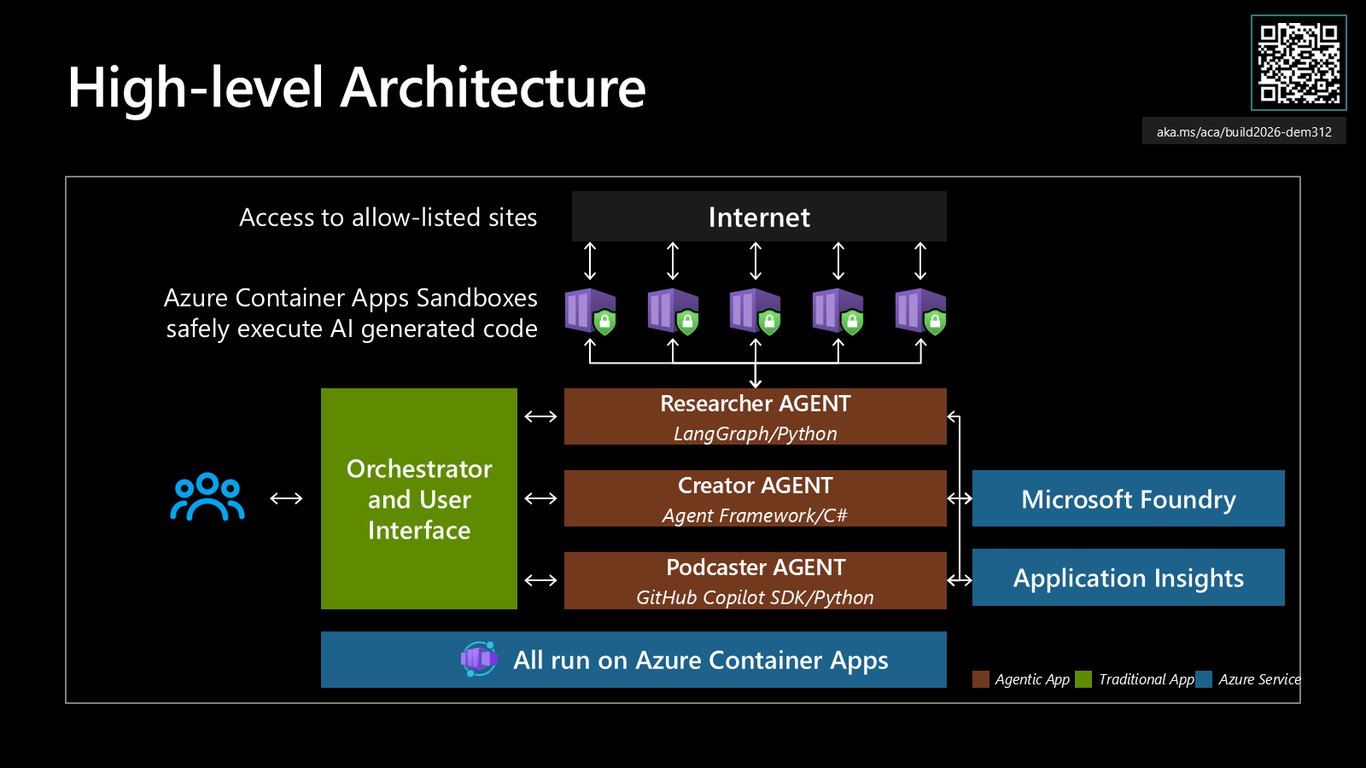Click the green Traditional App legend swatch
The image size is (1366, 768).
[1083, 680]
